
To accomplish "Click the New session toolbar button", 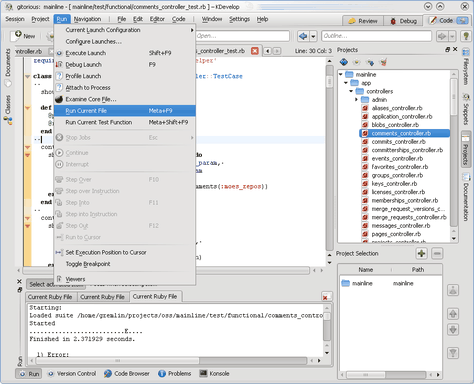I will (23, 36).
